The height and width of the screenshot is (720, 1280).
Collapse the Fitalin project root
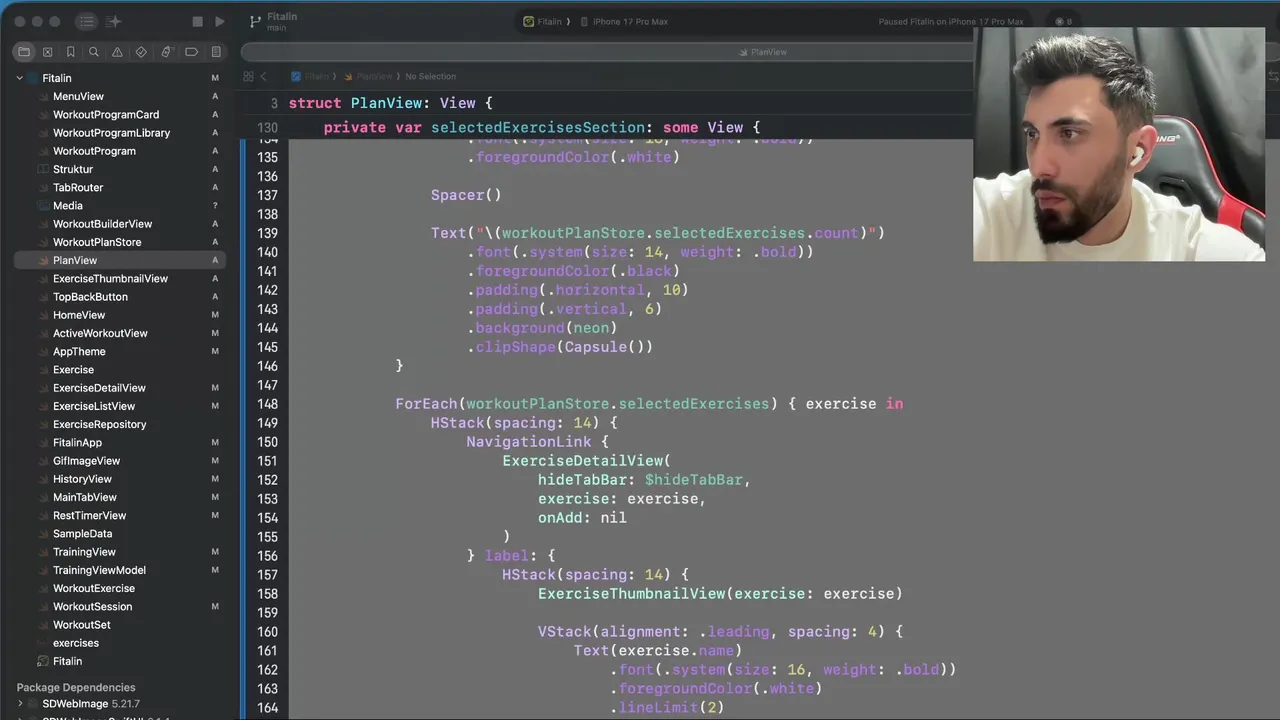(19, 78)
